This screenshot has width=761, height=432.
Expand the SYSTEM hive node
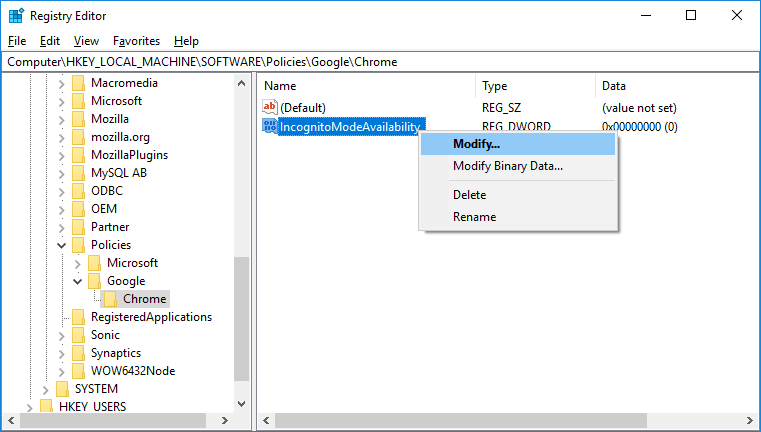[x=46, y=389]
